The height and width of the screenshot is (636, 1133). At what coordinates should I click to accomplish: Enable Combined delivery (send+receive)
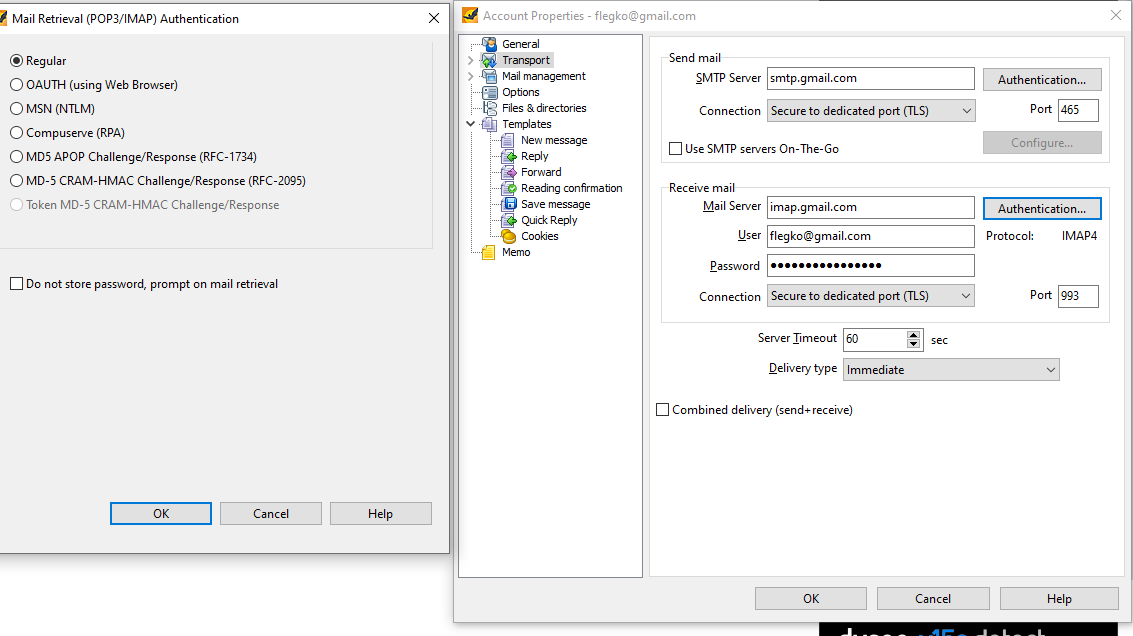click(x=663, y=410)
